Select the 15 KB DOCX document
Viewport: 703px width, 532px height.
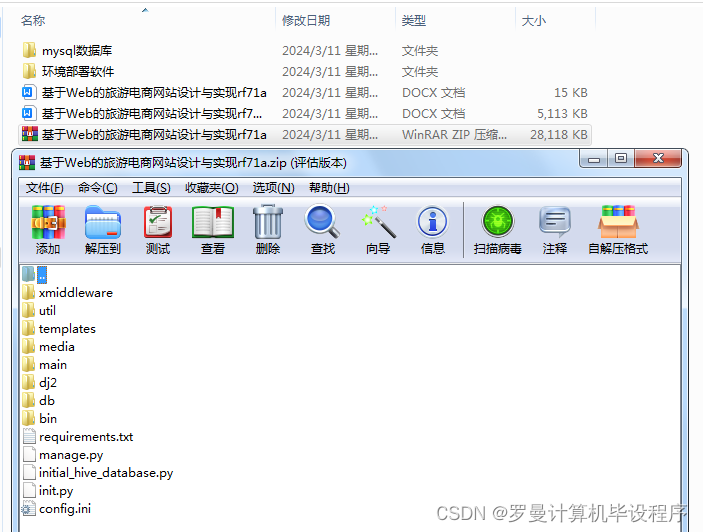coord(305,92)
